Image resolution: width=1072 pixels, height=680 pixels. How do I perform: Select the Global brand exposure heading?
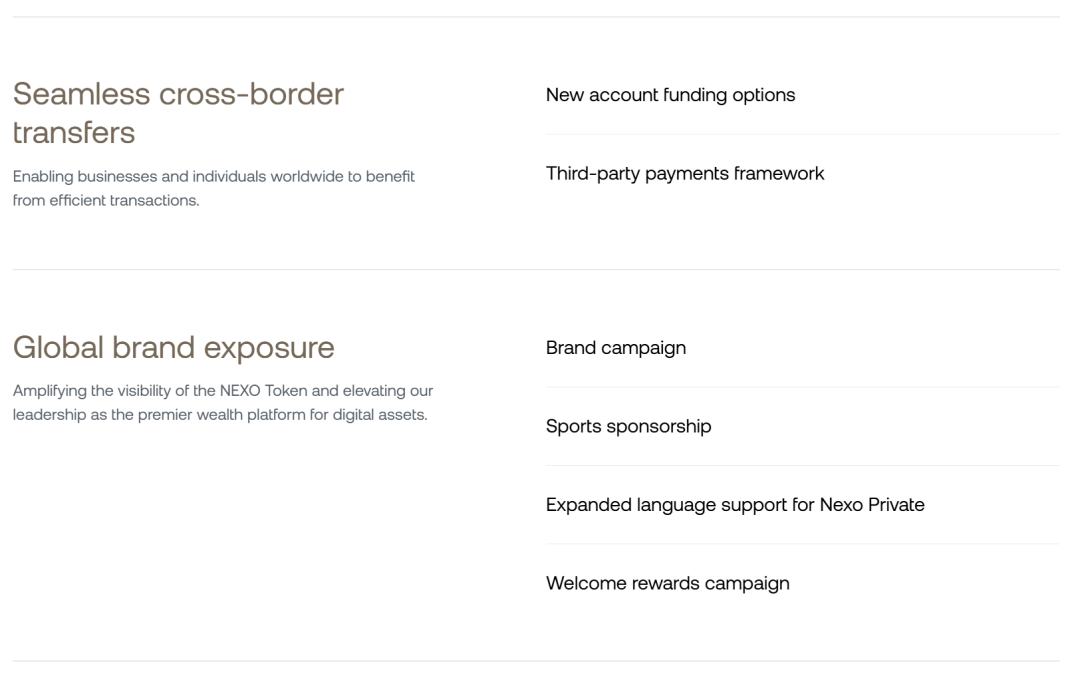point(174,347)
